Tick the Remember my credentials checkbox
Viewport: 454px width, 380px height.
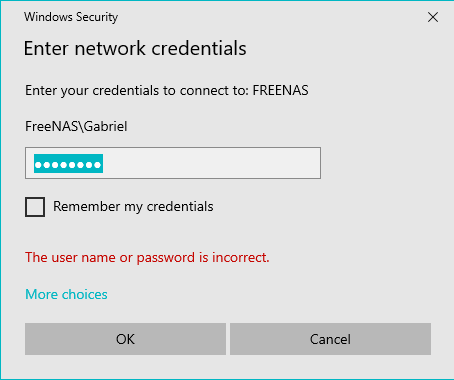[x=35, y=207]
